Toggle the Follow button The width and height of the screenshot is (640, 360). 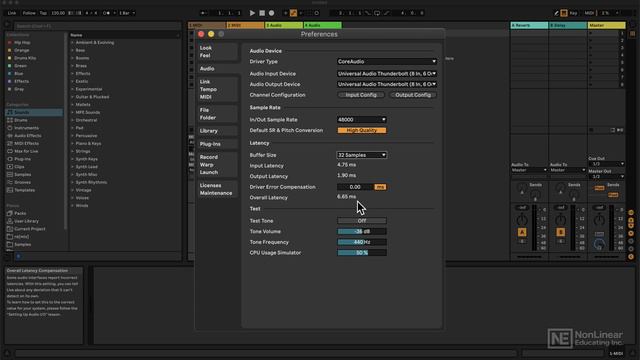(29, 13)
